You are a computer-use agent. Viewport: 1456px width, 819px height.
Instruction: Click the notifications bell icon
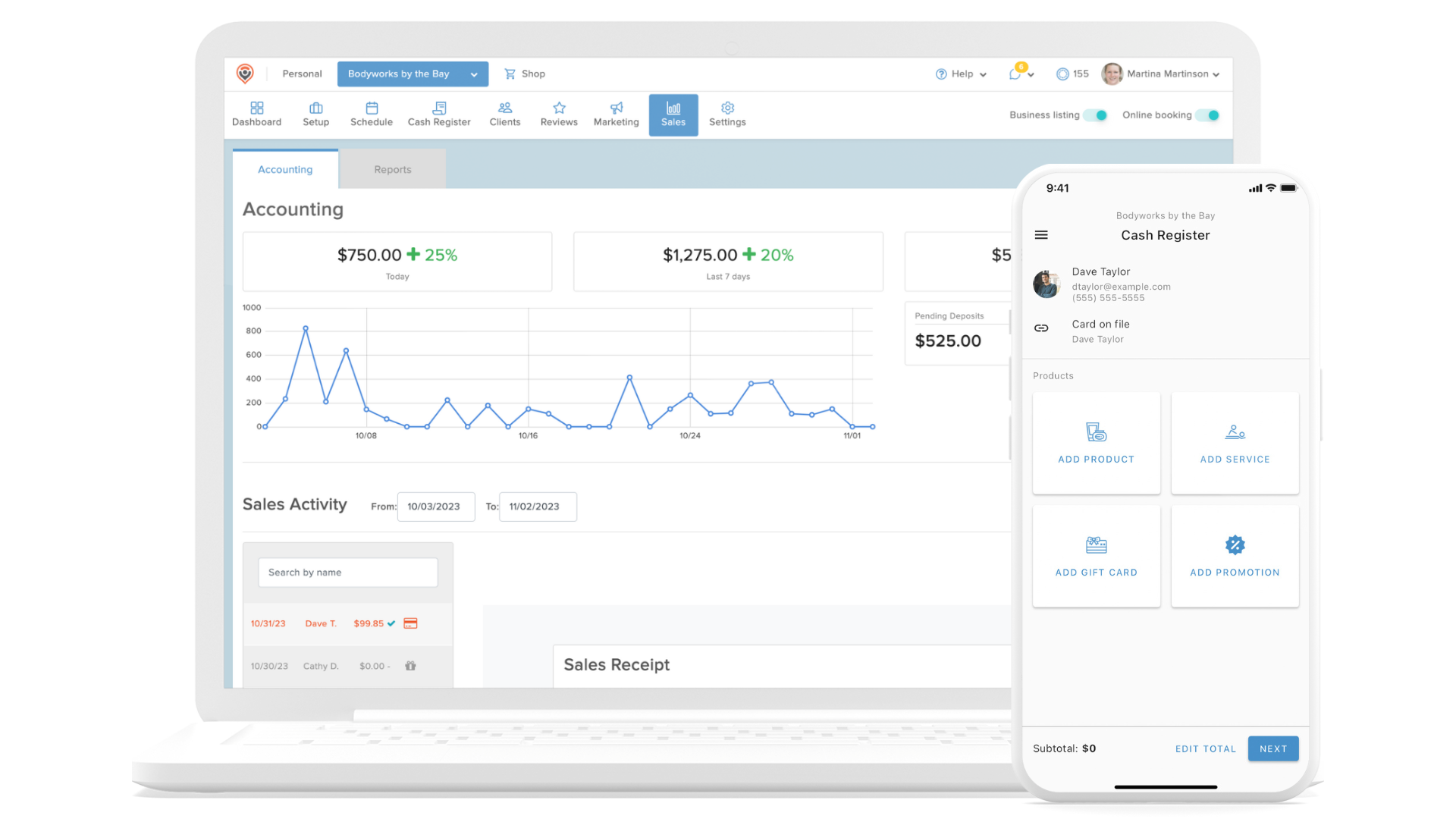pos(1015,74)
